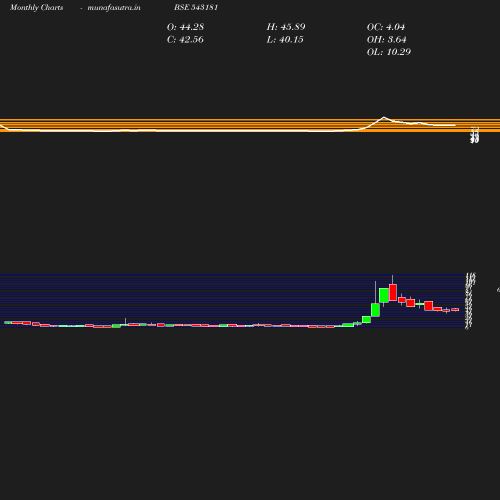Click the last red candlestick on the right

tap(455, 310)
